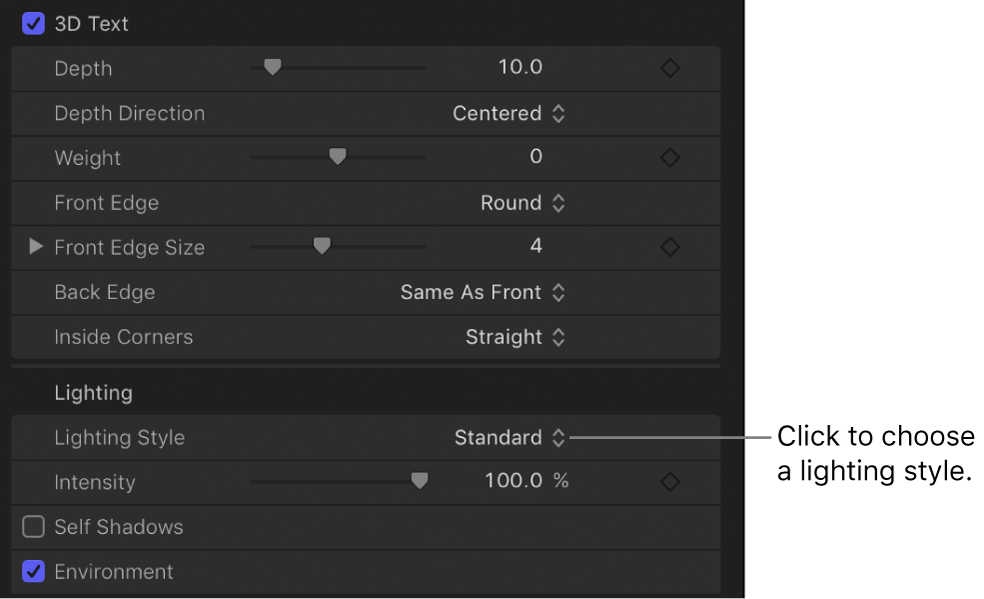The height and width of the screenshot is (599, 984).
Task: Open the Back Edge pop-up menu
Action: [483, 293]
